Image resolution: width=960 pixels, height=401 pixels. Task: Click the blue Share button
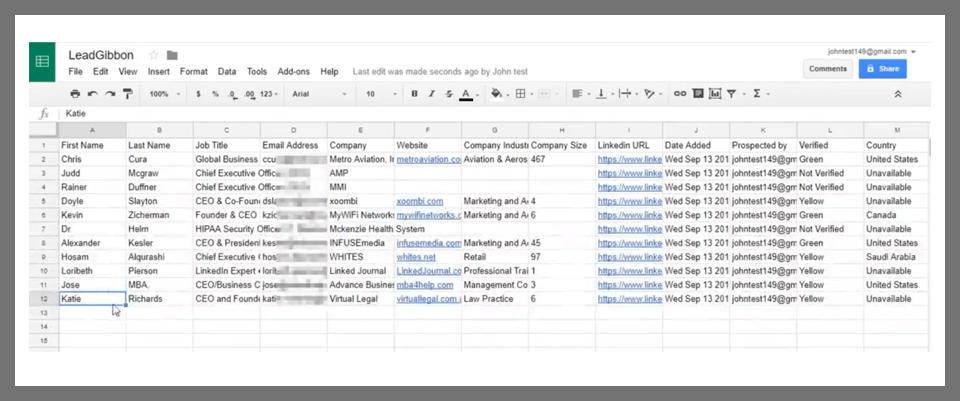(882, 69)
